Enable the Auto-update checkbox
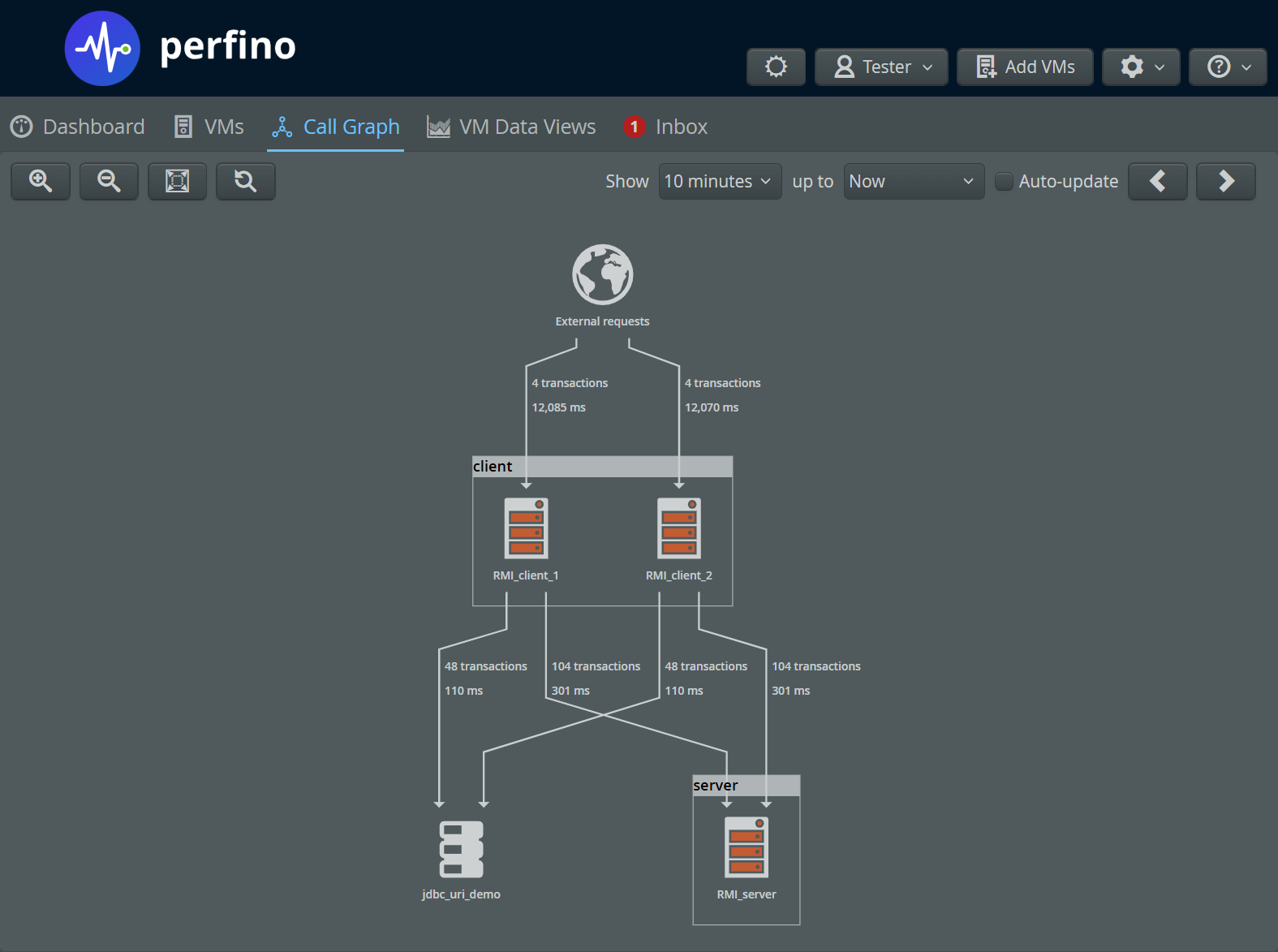The width and height of the screenshot is (1278, 952). coord(1004,181)
